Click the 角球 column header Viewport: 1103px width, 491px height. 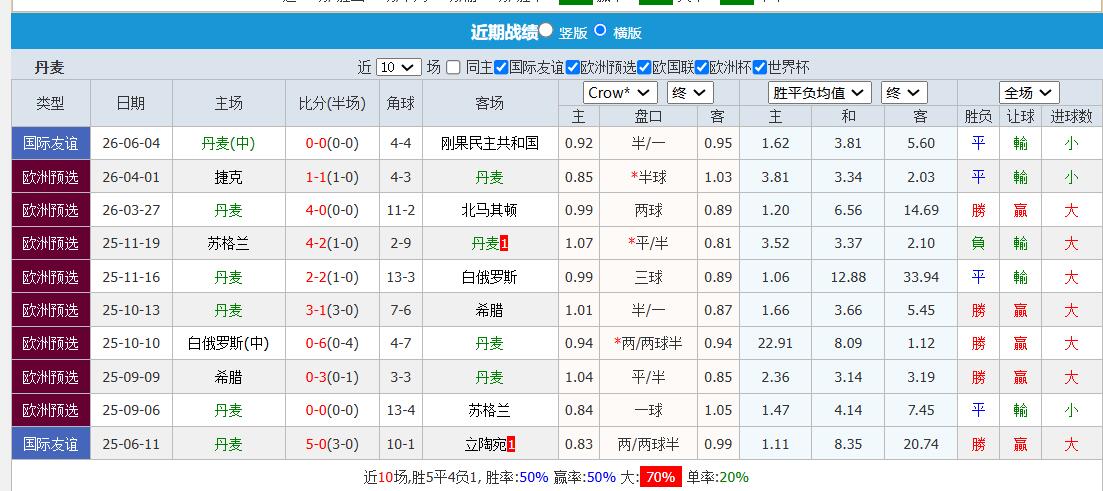401,103
